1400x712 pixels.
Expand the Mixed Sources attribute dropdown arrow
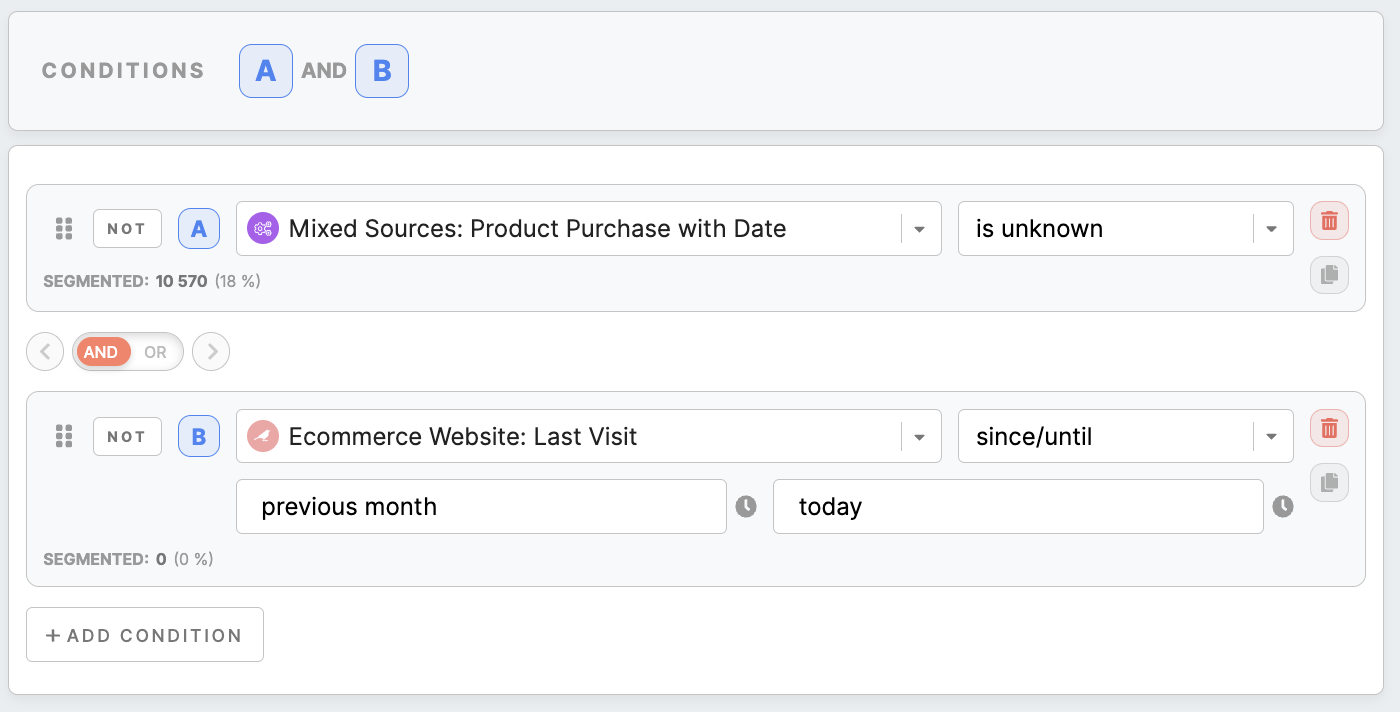(919, 229)
